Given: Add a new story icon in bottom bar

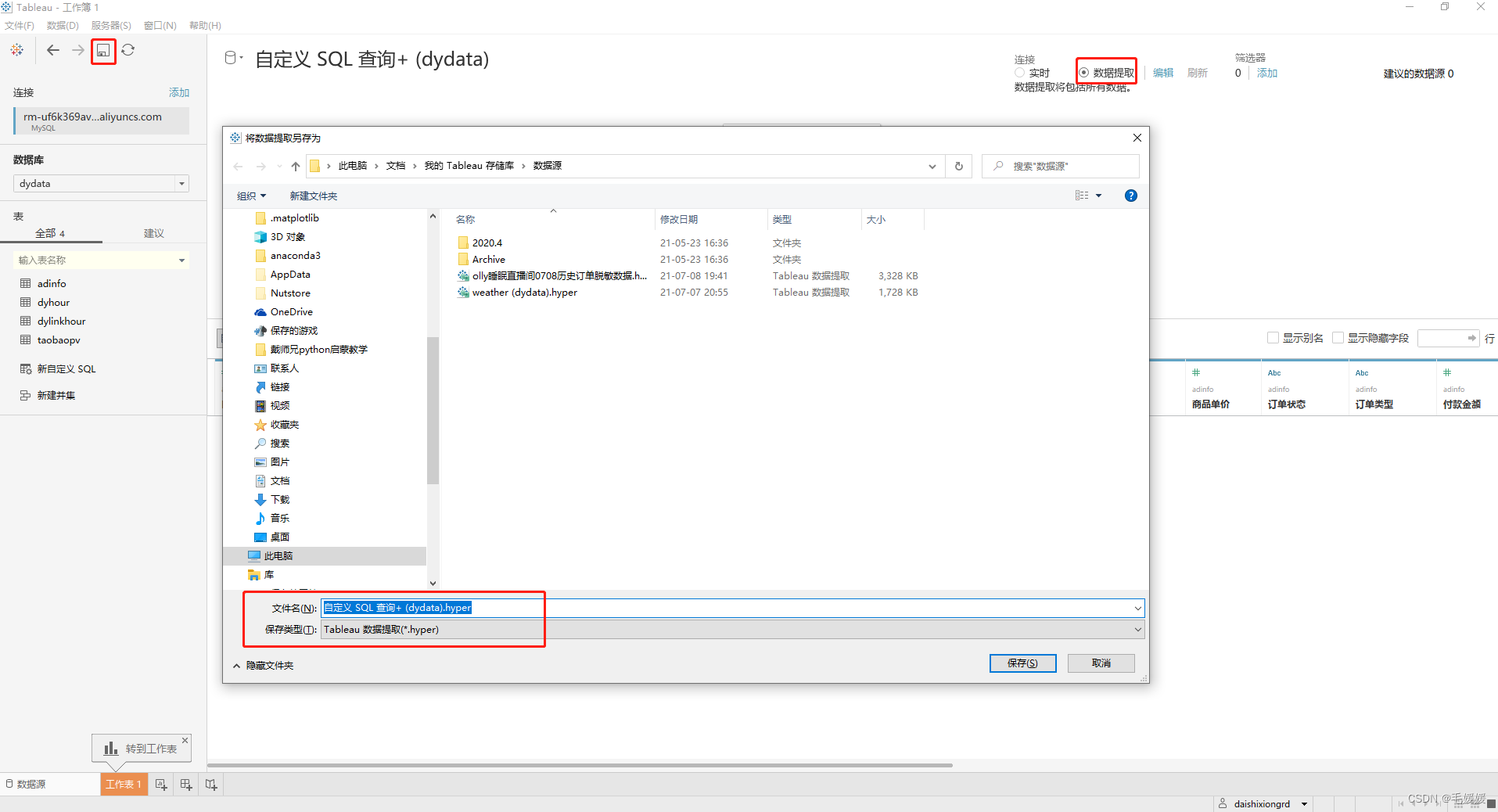Looking at the screenshot, I should click(x=211, y=784).
